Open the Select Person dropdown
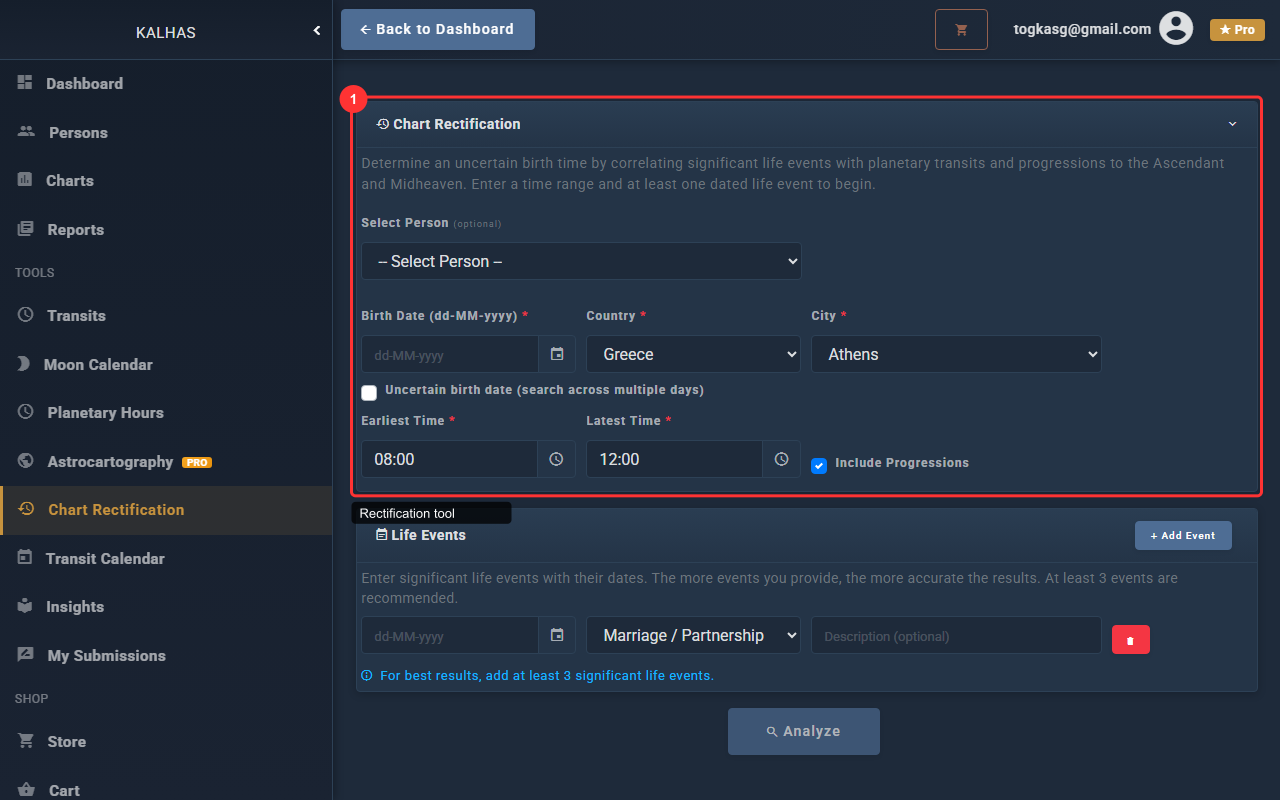This screenshot has width=1280, height=800. (581, 261)
